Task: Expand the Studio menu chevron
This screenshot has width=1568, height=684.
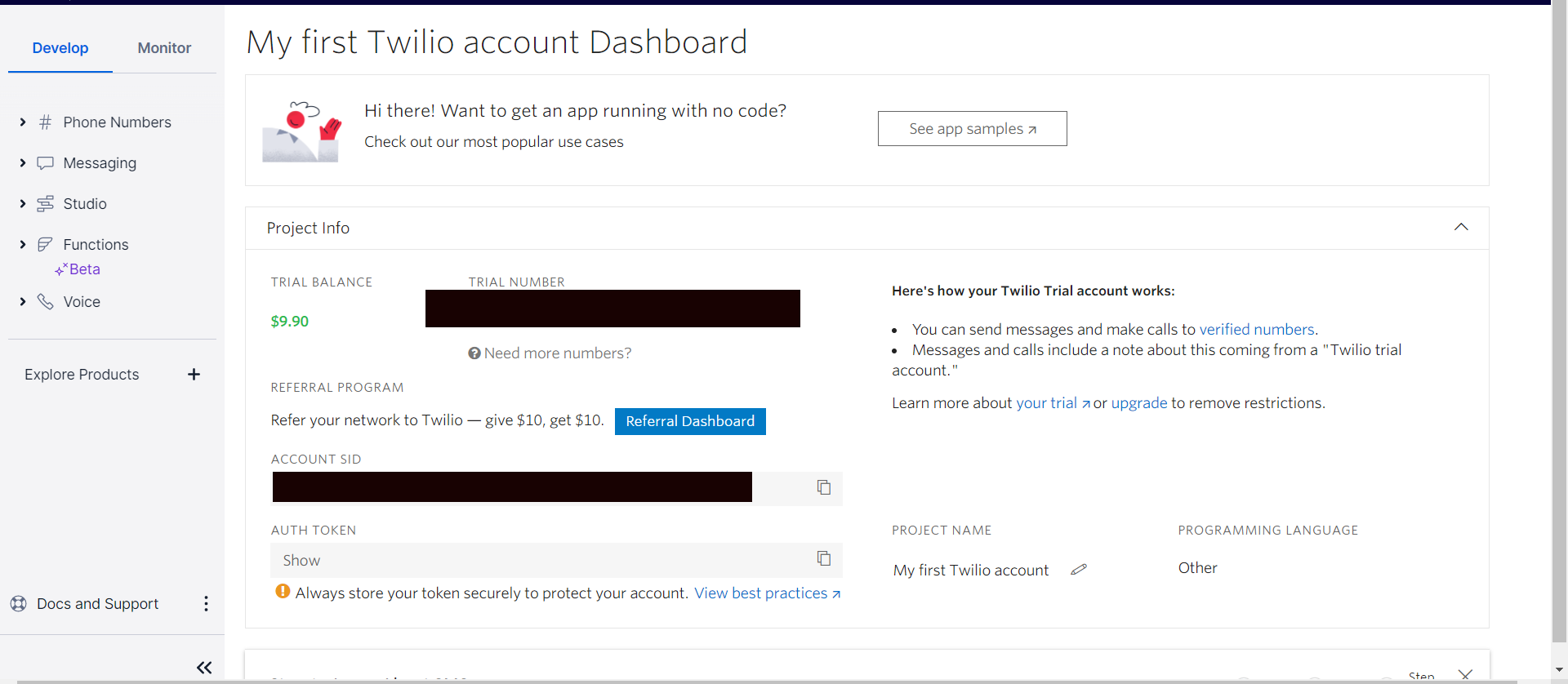Action: (x=23, y=204)
